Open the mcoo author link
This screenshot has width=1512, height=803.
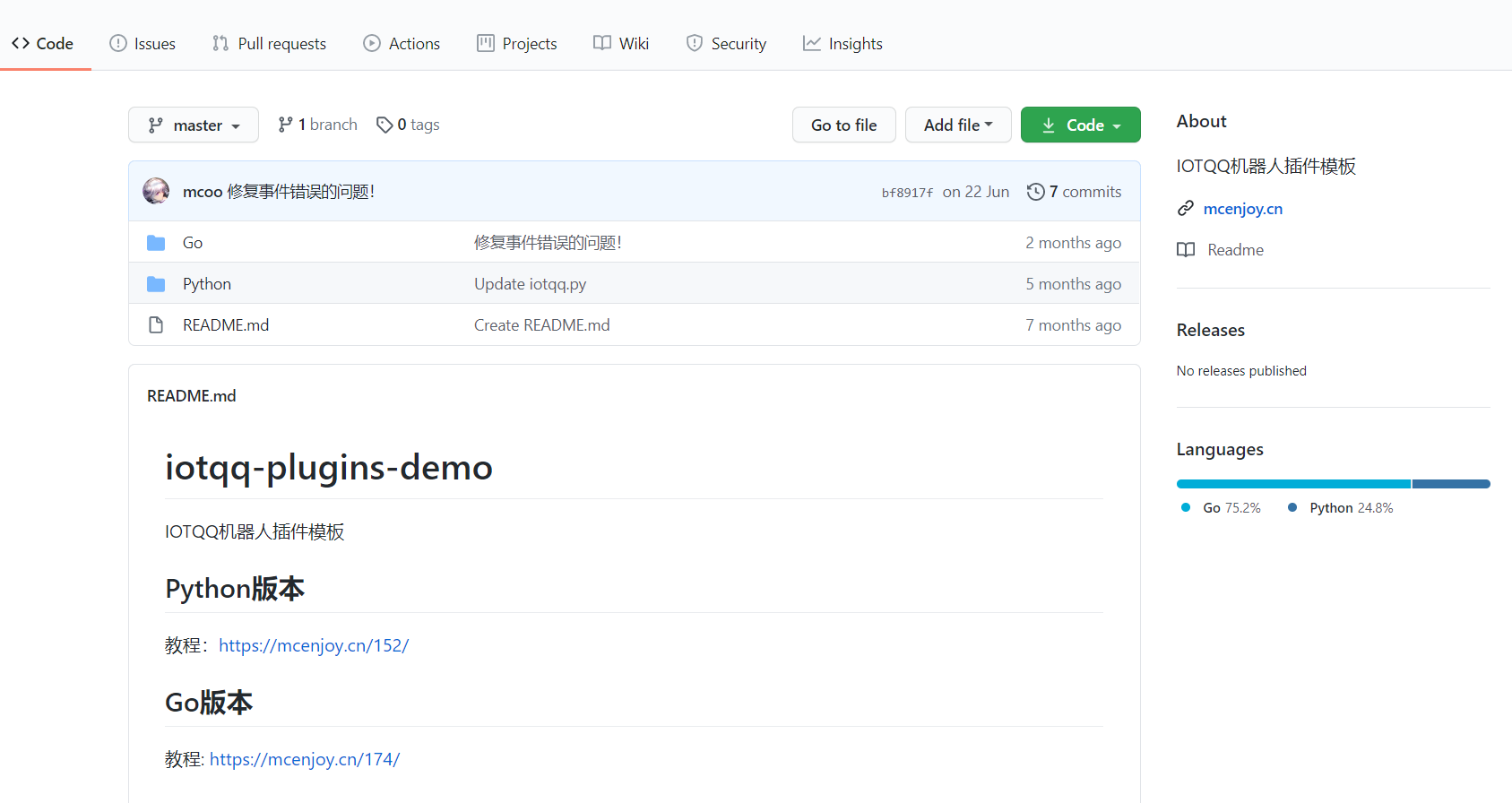[203, 192]
